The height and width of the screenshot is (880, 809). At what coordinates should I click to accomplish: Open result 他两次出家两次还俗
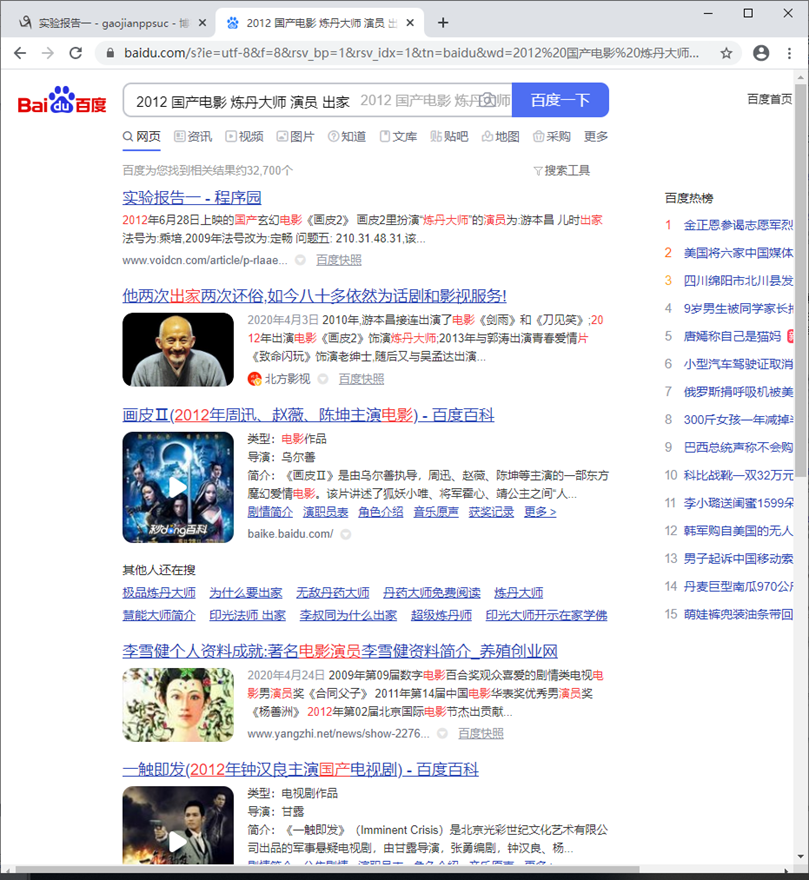coord(314,296)
